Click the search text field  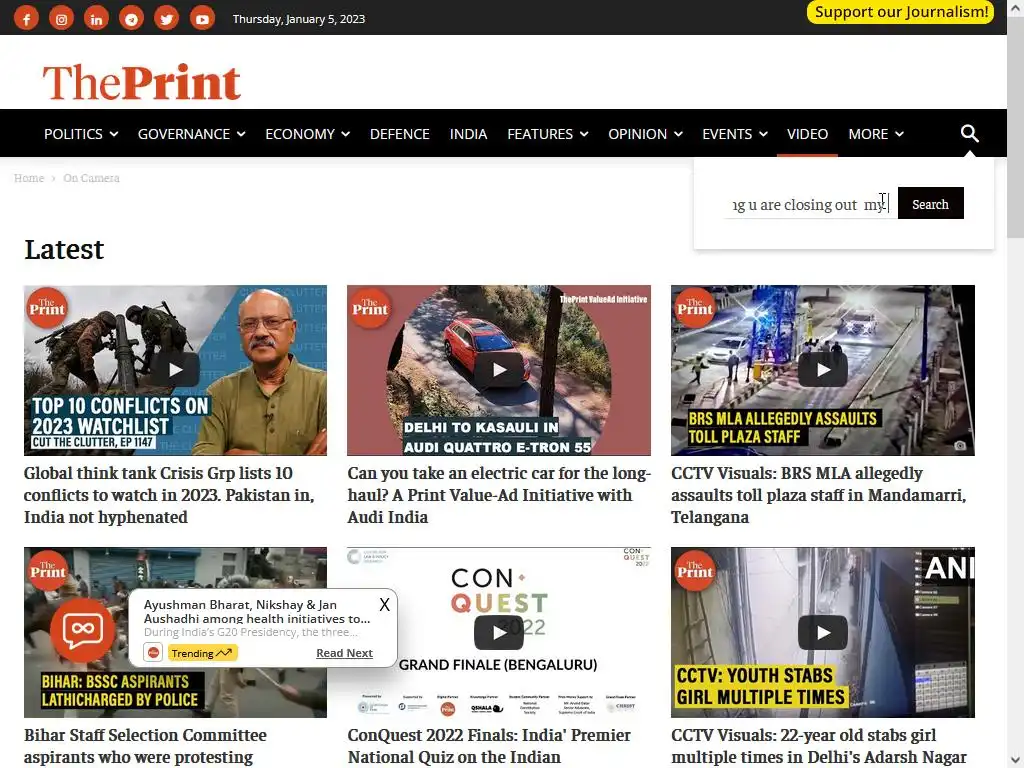click(x=810, y=204)
